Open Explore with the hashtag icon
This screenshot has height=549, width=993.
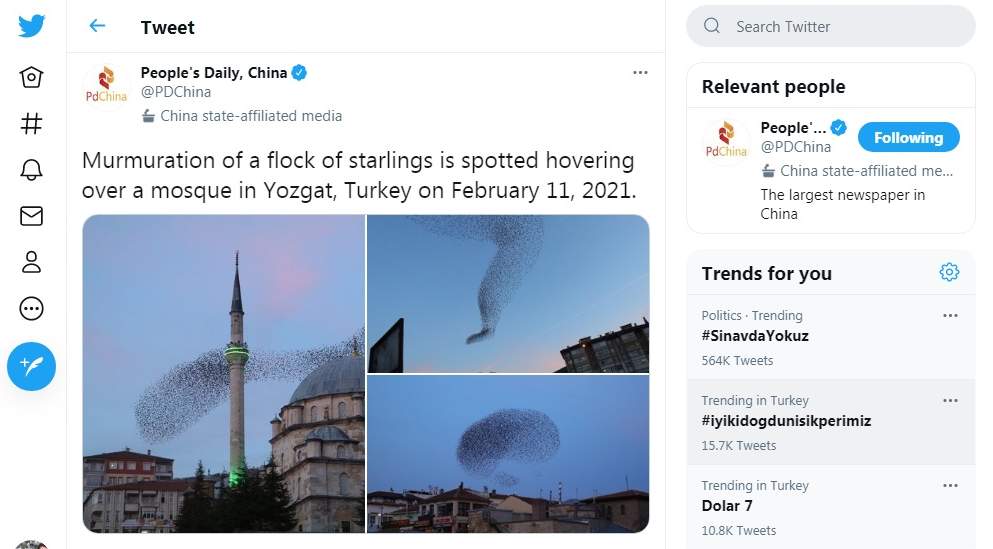(31, 123)
